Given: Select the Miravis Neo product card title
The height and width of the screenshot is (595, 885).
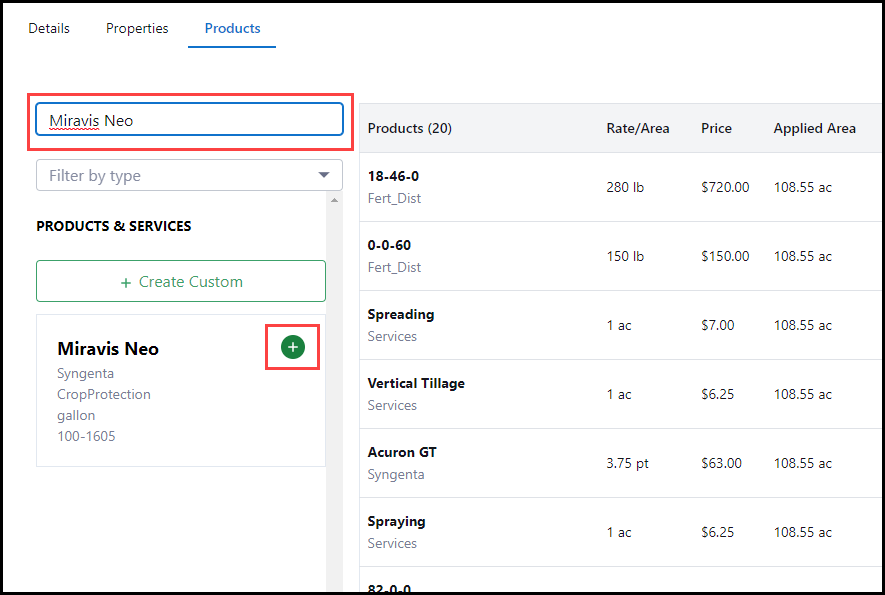Looking at the screenshot, I should [x=108, y=349].
